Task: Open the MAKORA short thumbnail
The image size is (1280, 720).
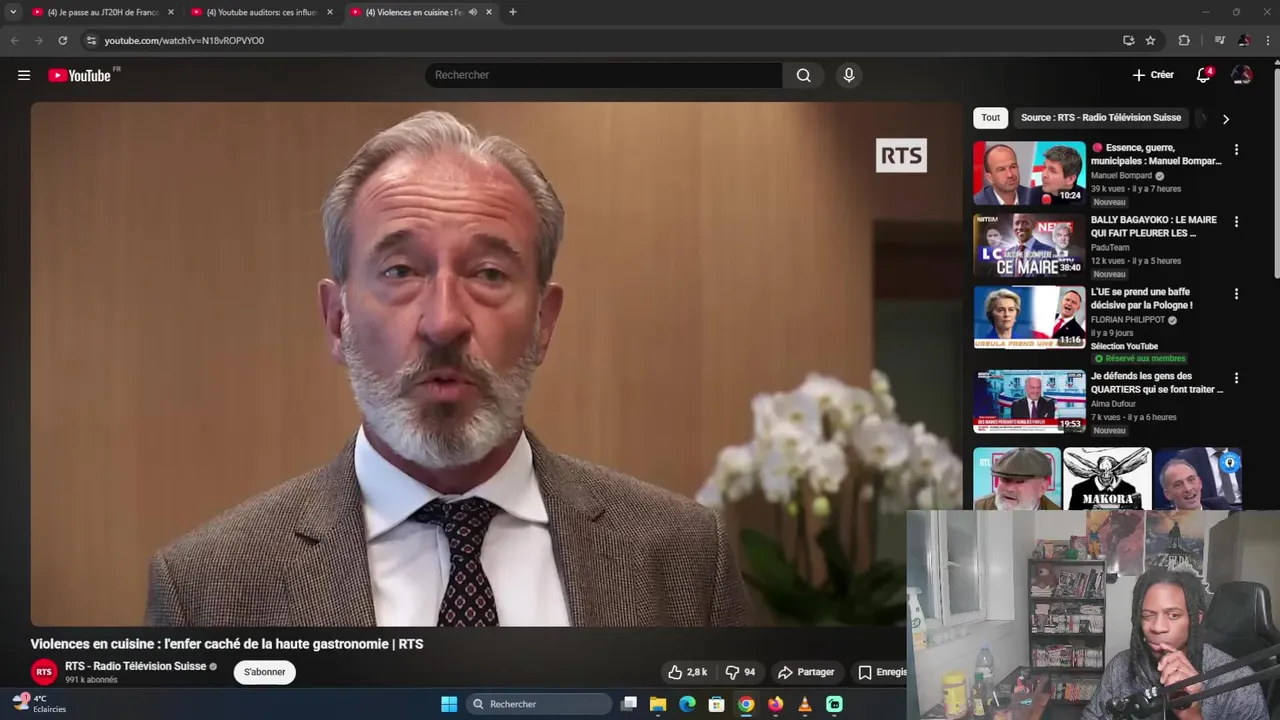Action: 1107,478
